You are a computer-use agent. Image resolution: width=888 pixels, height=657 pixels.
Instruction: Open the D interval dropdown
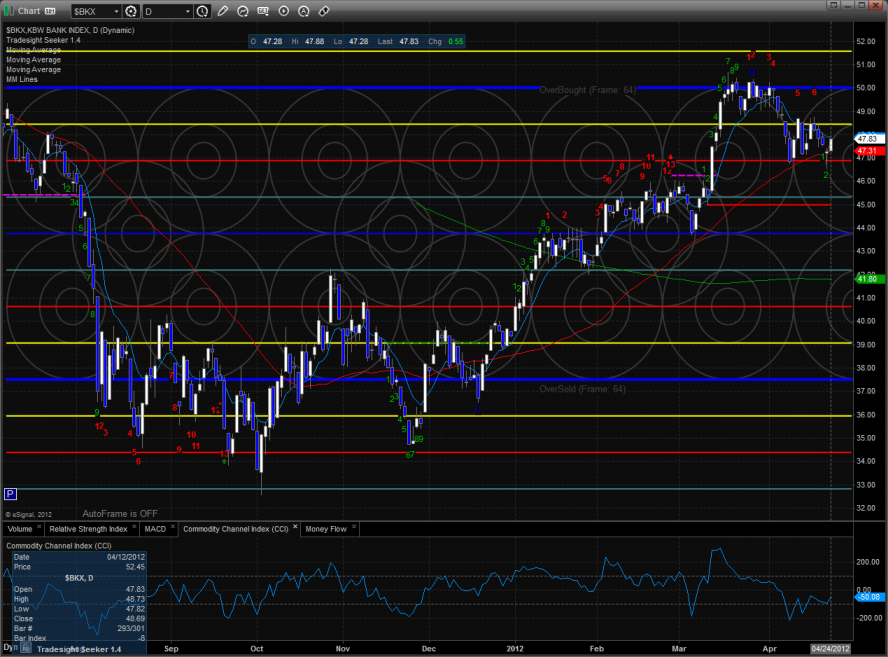[189, 11]
